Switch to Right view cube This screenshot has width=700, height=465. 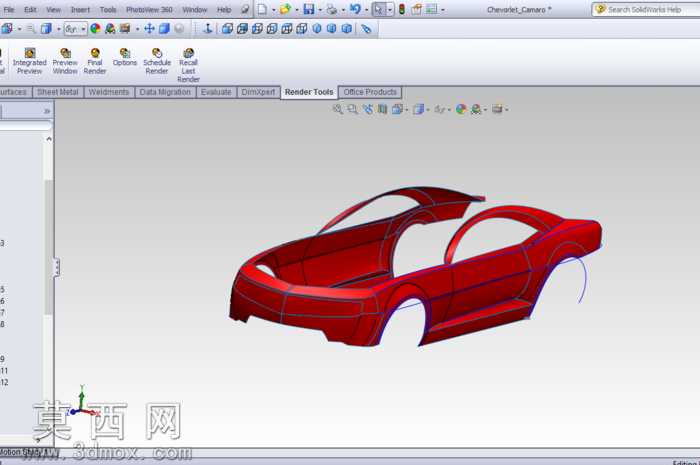(272, 29)
